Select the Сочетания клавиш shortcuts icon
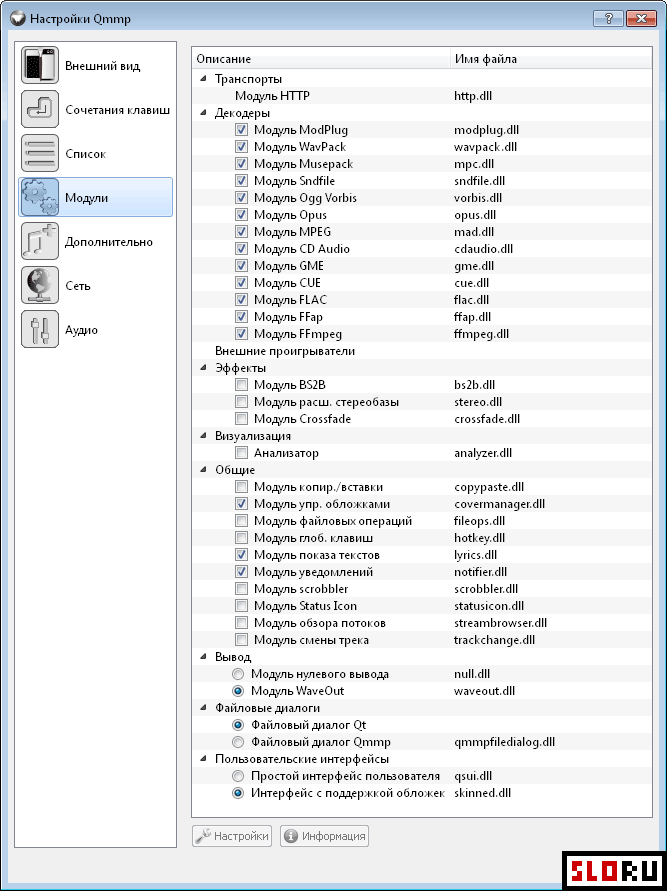The image size is (667, 891). tap(40, 109)
